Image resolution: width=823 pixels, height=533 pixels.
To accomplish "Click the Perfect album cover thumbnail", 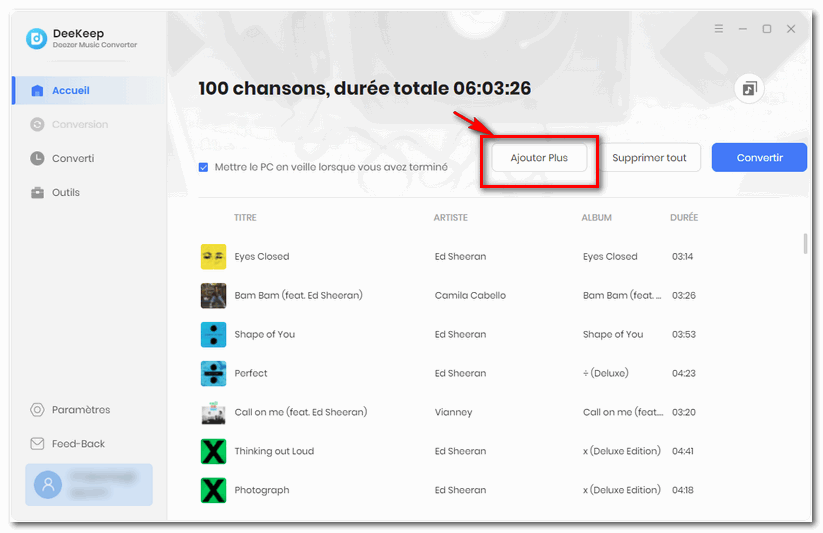I will (214, 373).
